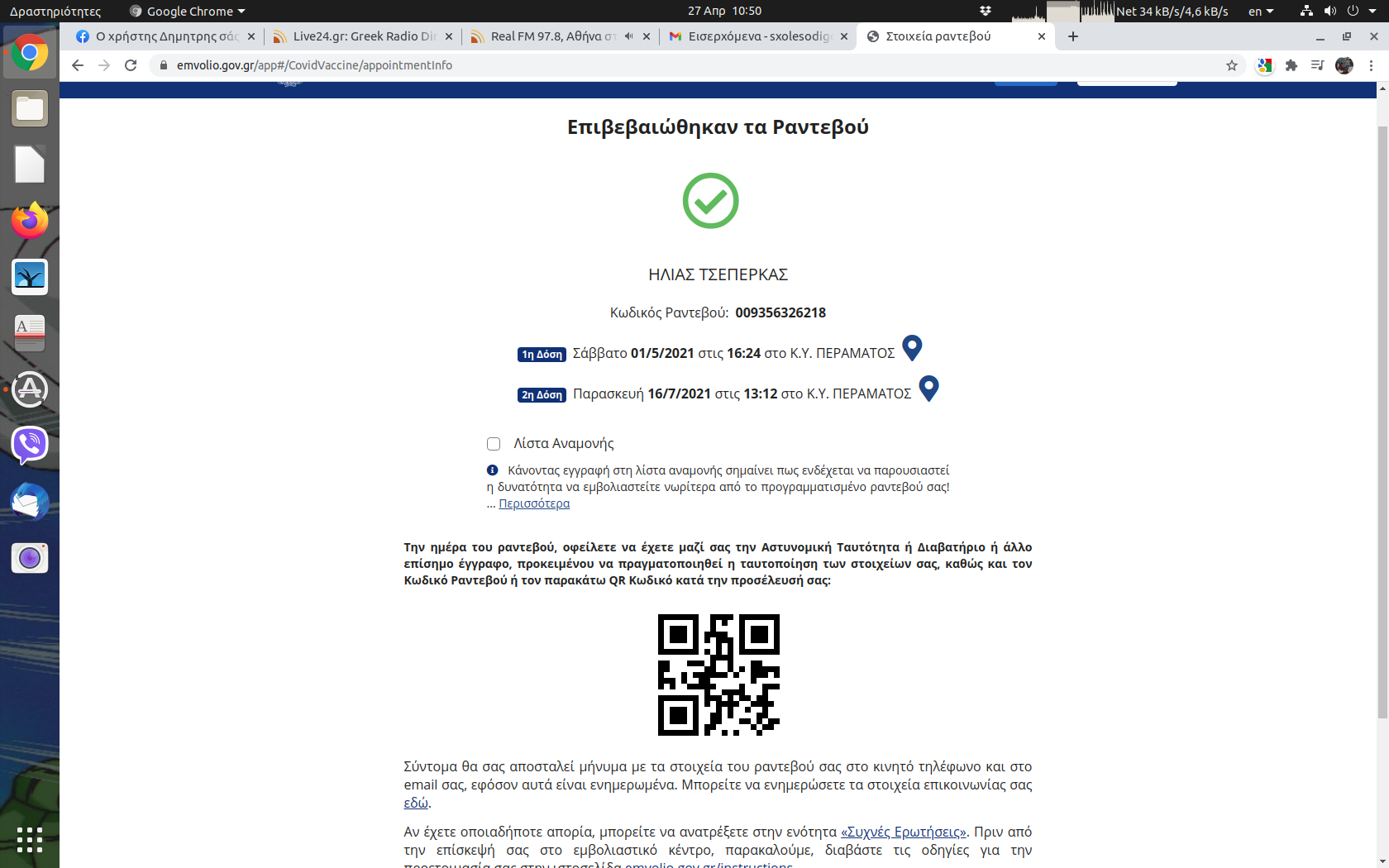Click the Dropbox tray icon
The image size is (1389, 868).
986,11
